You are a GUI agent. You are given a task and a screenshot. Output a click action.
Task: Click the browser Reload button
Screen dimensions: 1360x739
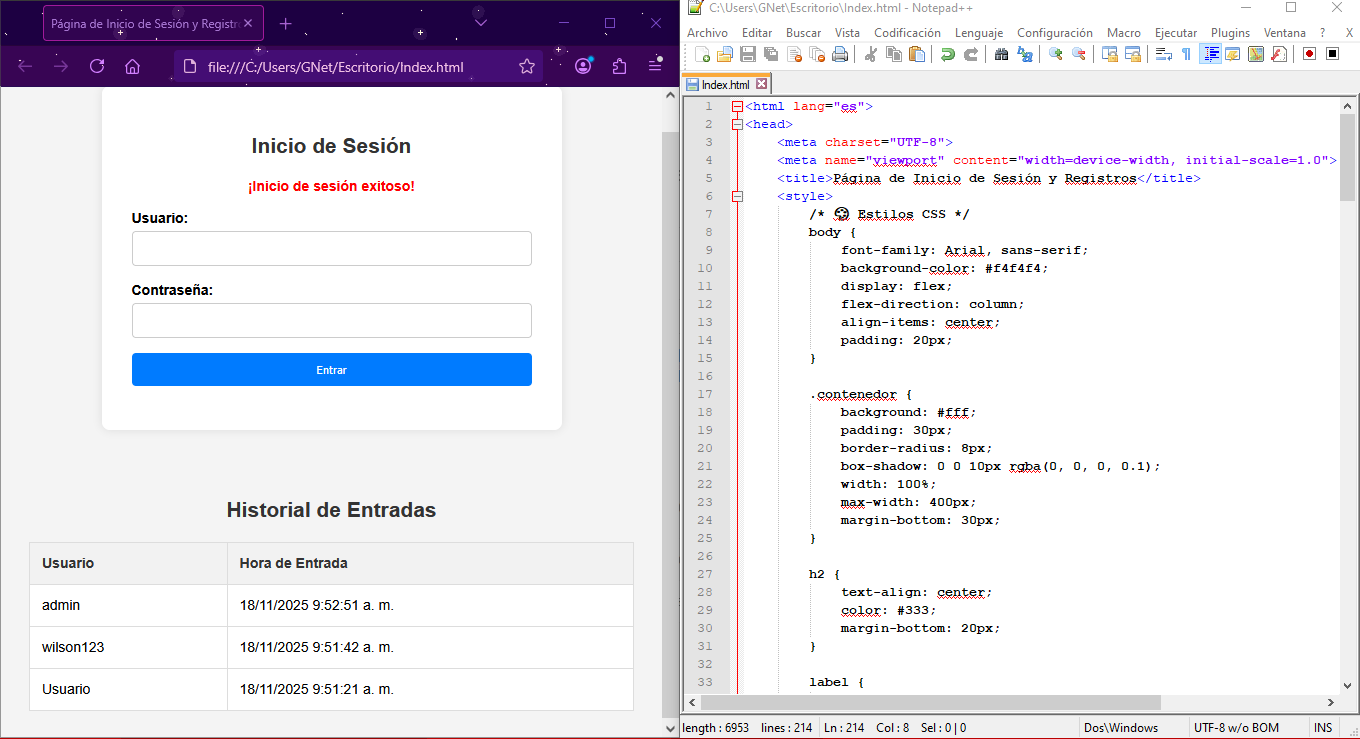97,67
